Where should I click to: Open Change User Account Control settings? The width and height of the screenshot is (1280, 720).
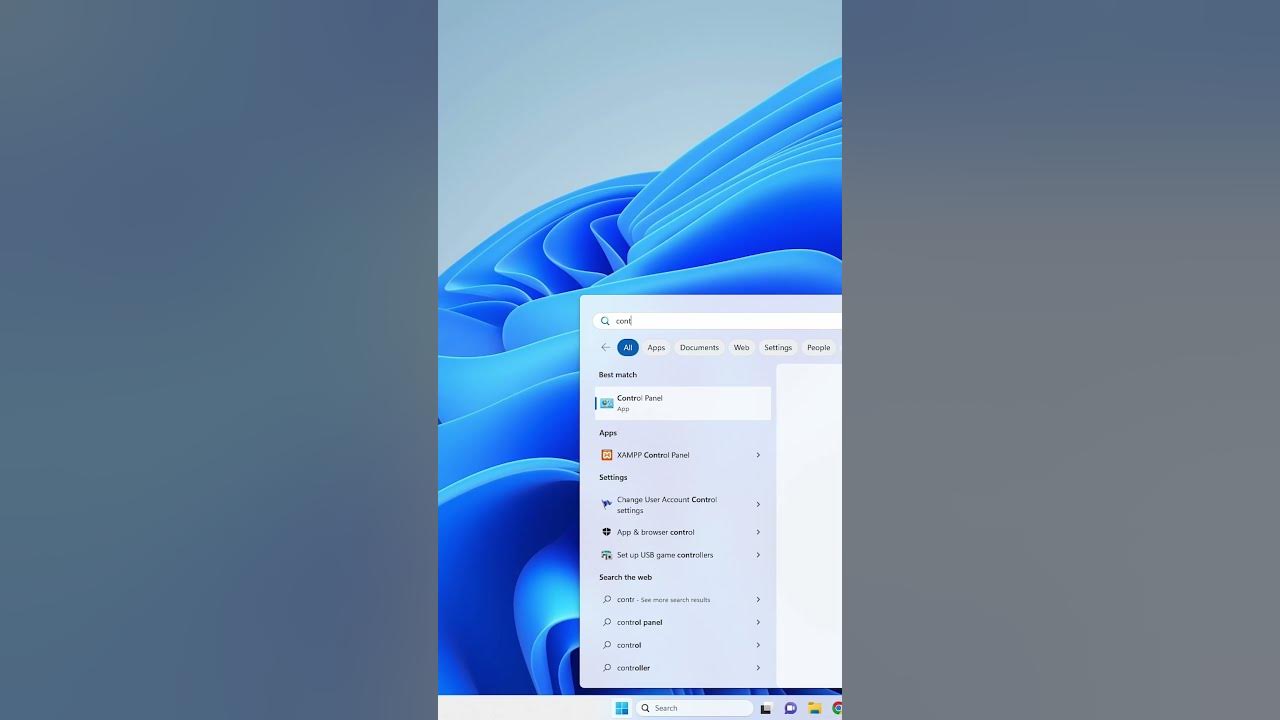tap(683, 505)
